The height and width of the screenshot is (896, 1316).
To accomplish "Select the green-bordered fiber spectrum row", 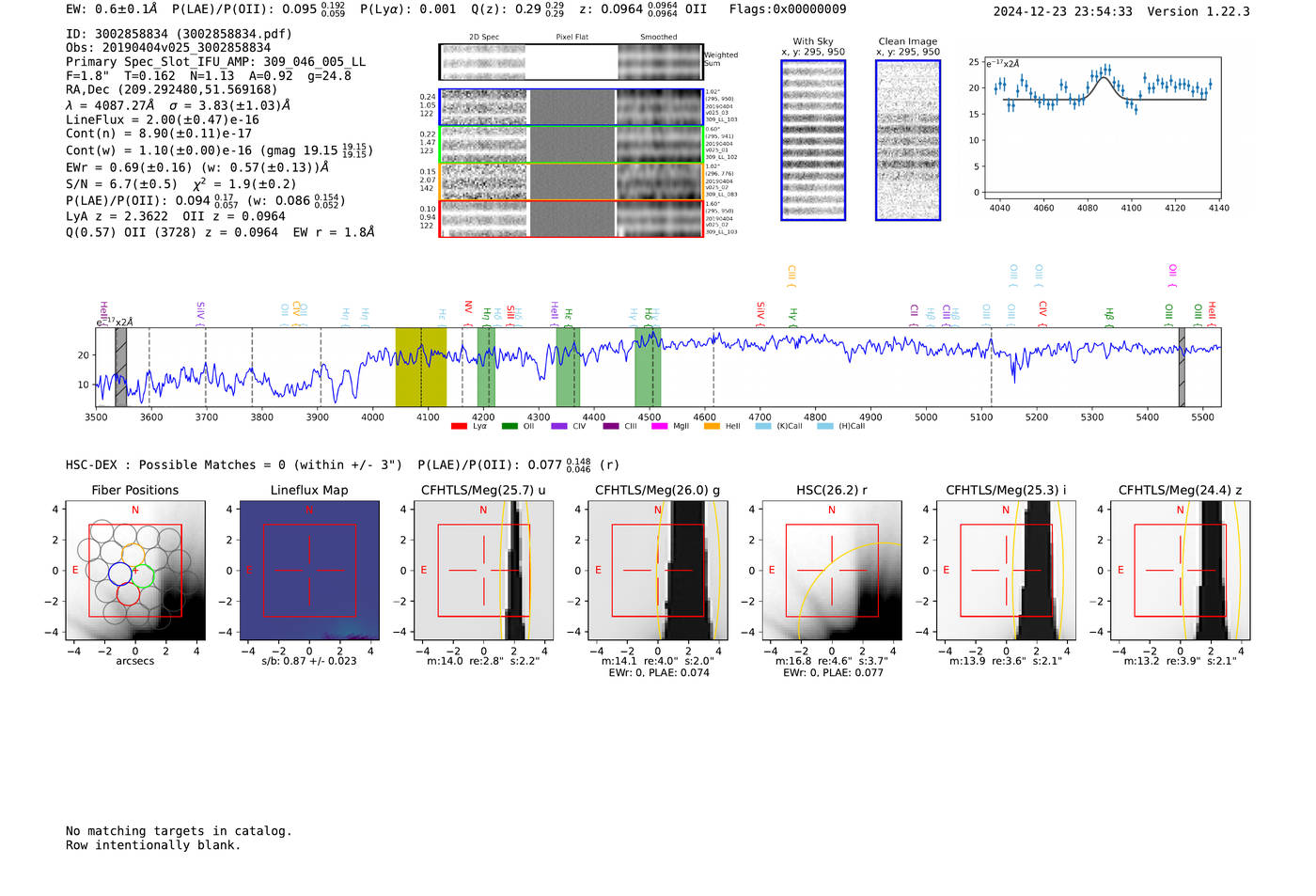I will (572, 145).
